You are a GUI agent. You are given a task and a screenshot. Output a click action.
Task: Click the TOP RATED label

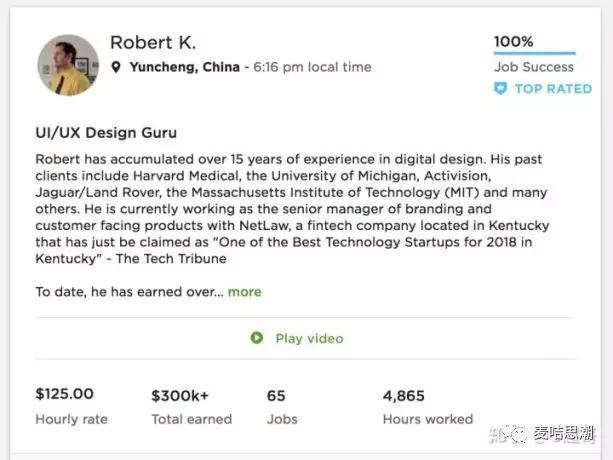(553, 89)
